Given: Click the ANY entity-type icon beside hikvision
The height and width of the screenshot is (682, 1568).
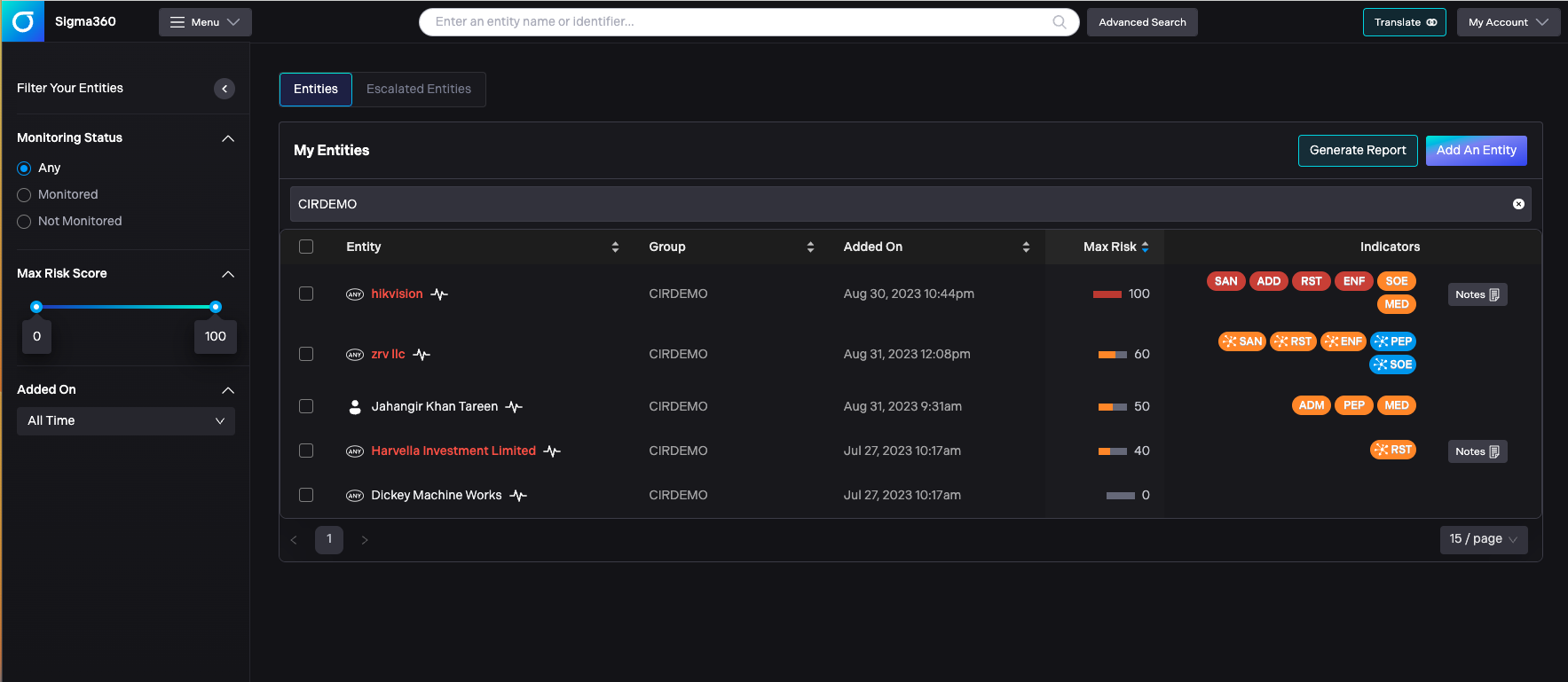Looking at the screenshot, I should pyautogui.click(x=355, y=294).
